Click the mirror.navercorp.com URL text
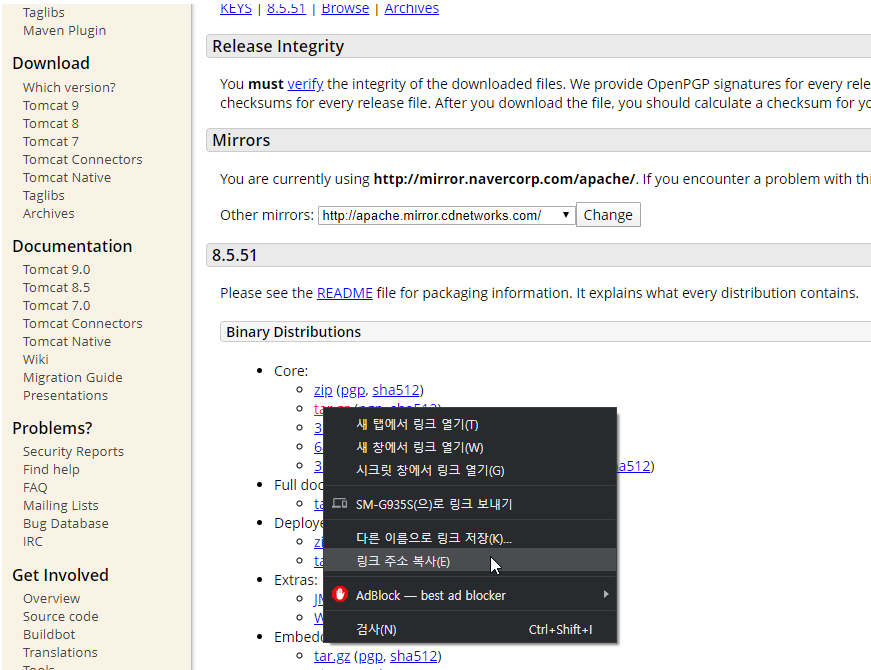Screen dimensions: 871x670 point(504,179)
